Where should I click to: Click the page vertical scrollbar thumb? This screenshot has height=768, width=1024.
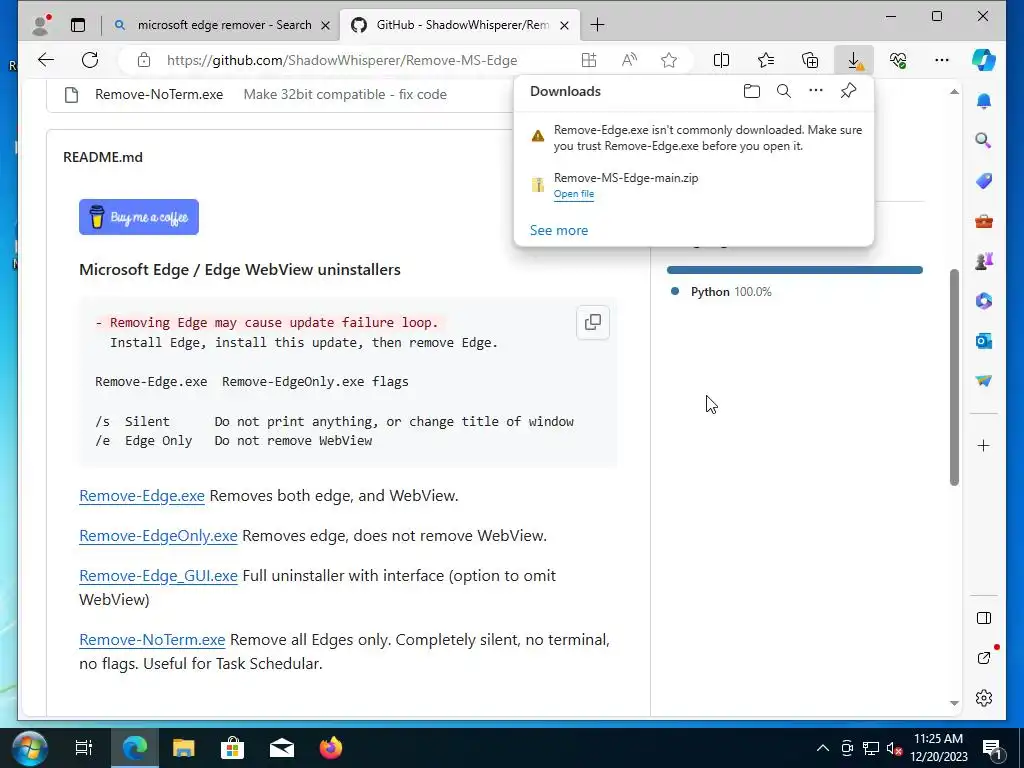pos(954,377)
